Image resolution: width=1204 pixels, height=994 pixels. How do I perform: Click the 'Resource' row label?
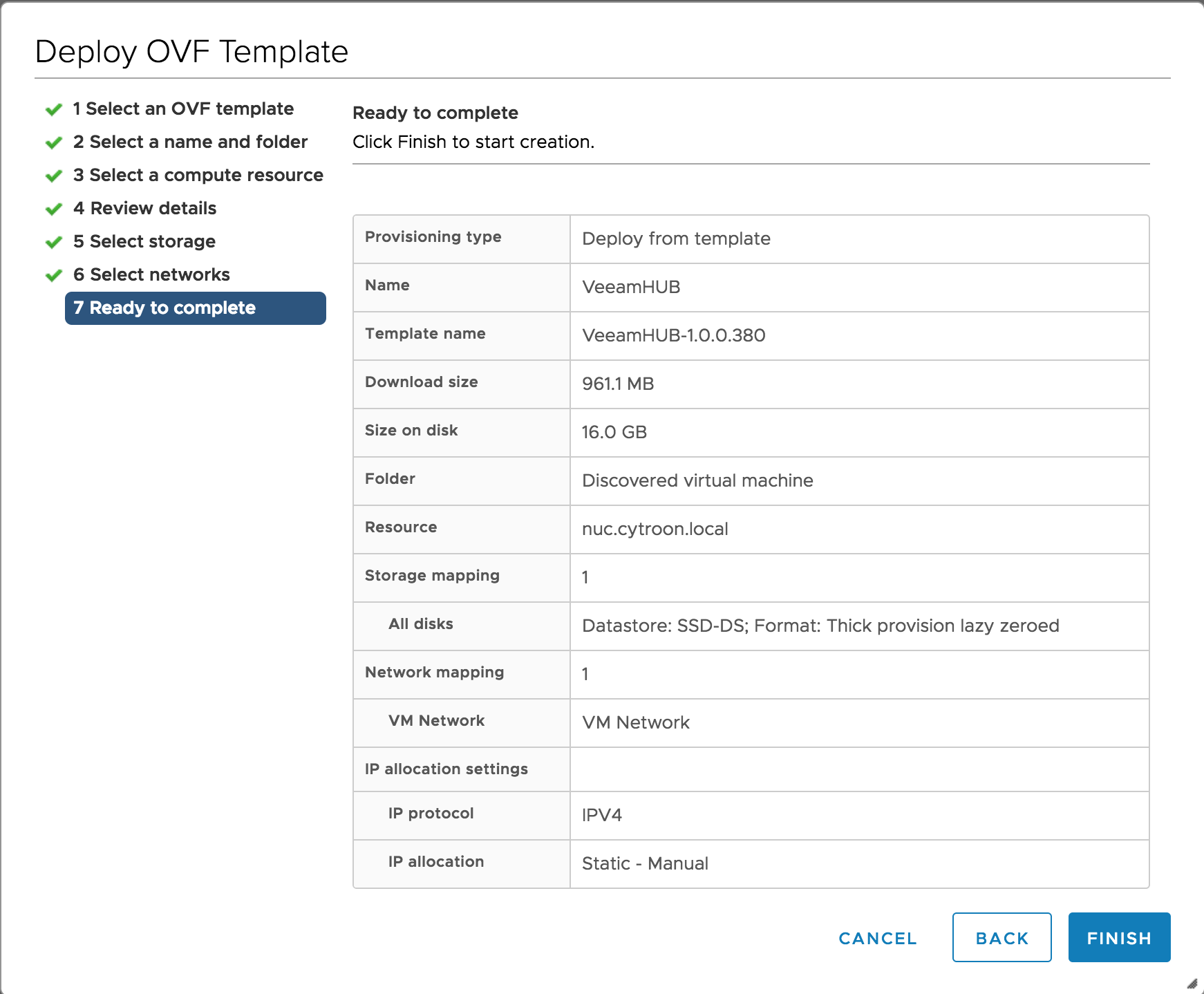401,527
